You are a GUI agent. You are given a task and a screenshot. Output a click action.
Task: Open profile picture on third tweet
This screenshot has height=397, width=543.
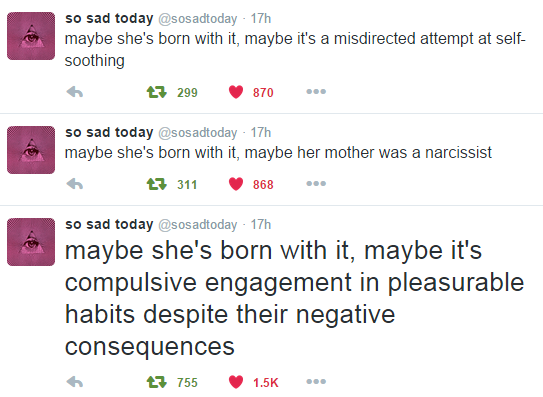pos(31,242)
